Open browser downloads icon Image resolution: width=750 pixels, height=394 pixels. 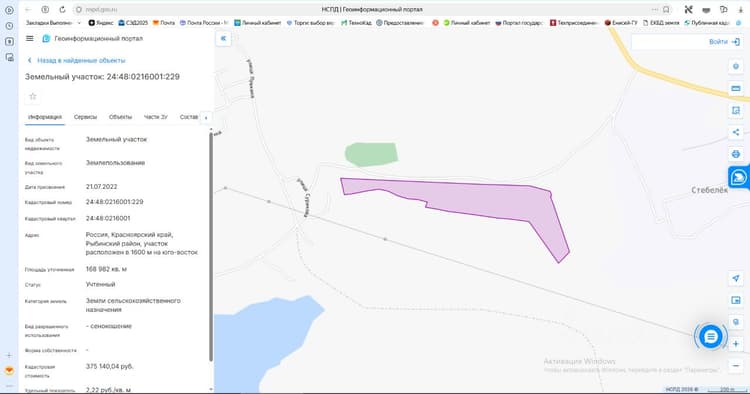(740, 9)
